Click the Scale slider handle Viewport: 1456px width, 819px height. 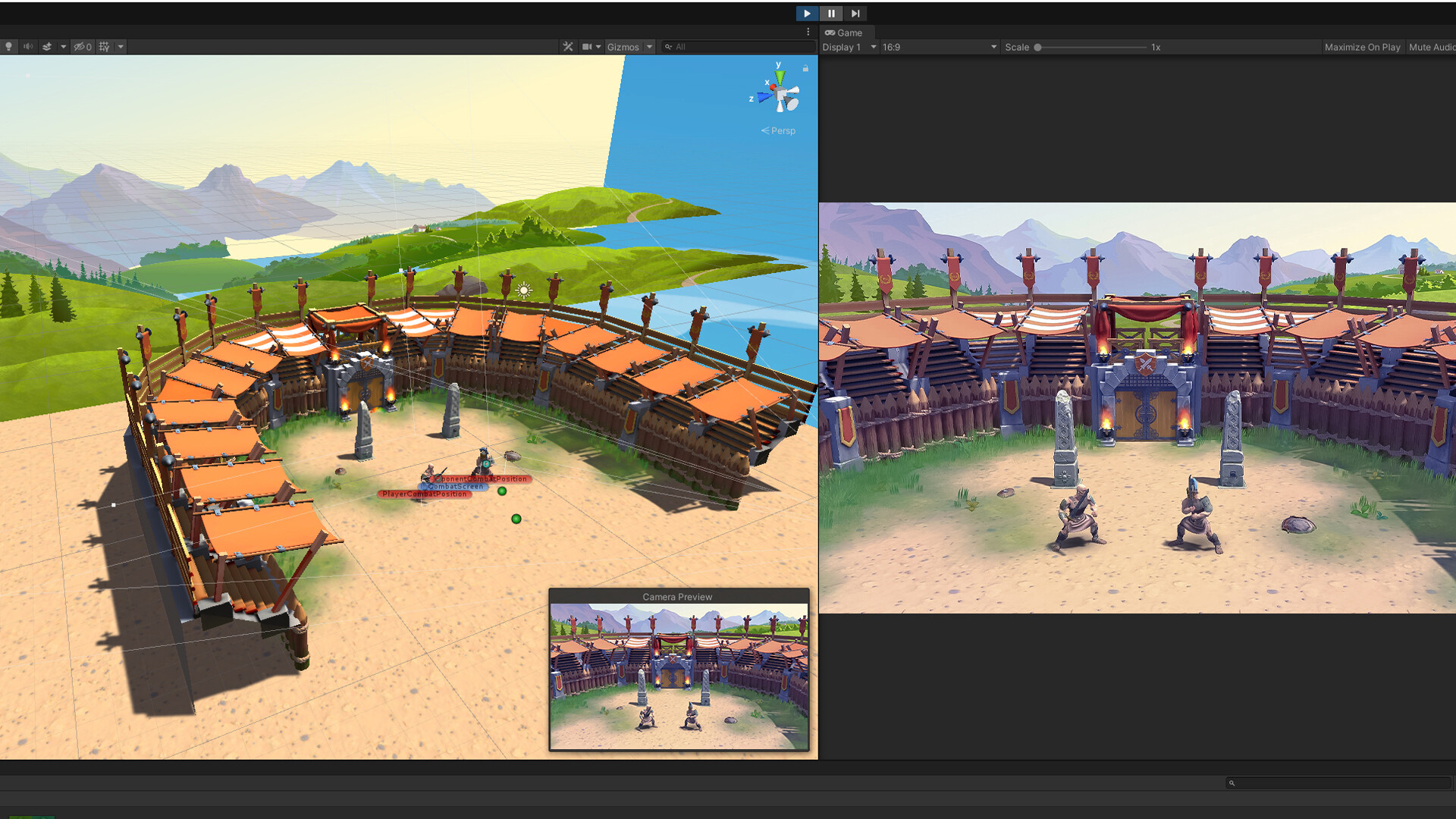coord(1038,47)
